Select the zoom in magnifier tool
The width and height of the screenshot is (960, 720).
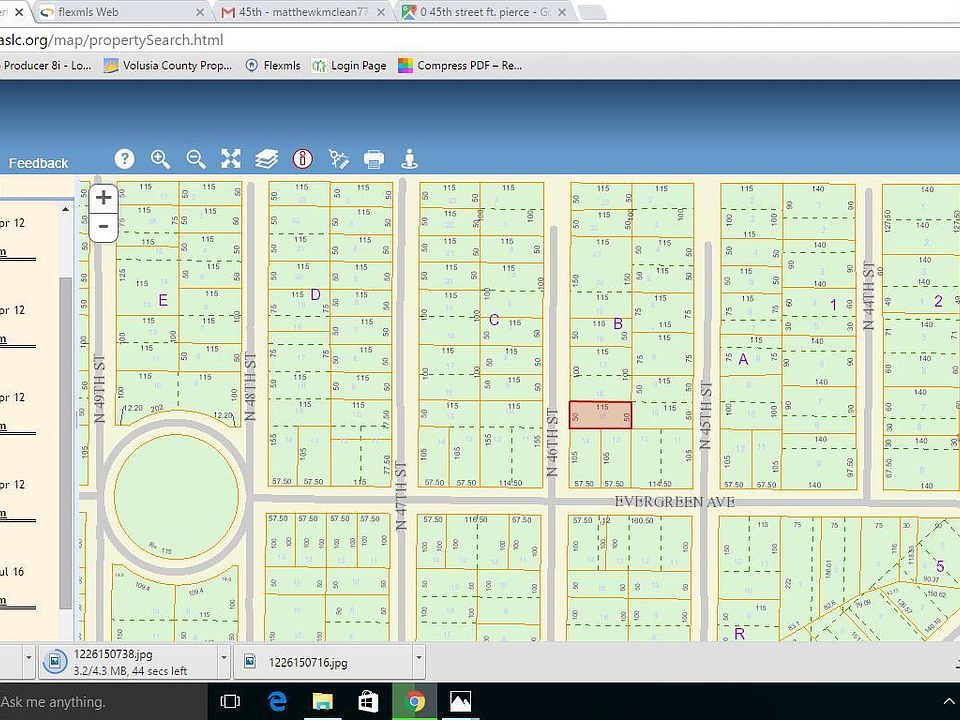[160, 159]
